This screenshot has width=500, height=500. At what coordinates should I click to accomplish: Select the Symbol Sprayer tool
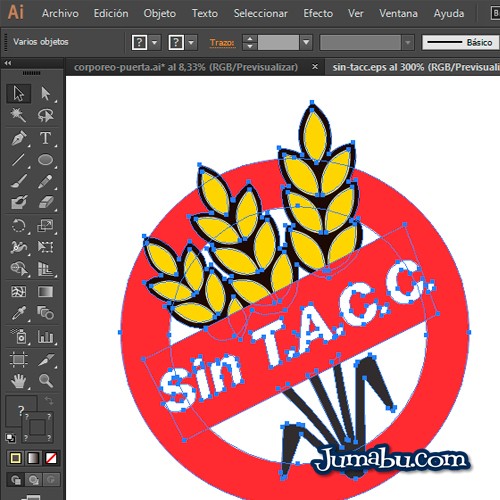pos(19,336)
